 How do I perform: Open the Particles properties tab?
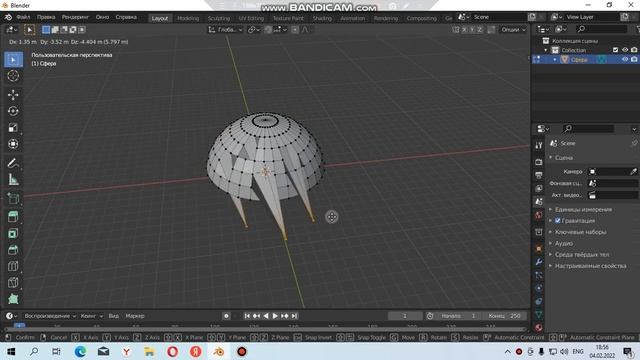click(x=539, y=275)
